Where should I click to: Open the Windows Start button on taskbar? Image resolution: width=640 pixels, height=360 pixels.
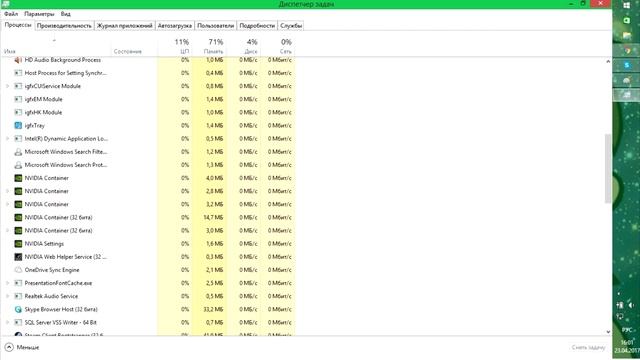pyautogui.click(x=627, y=5)
